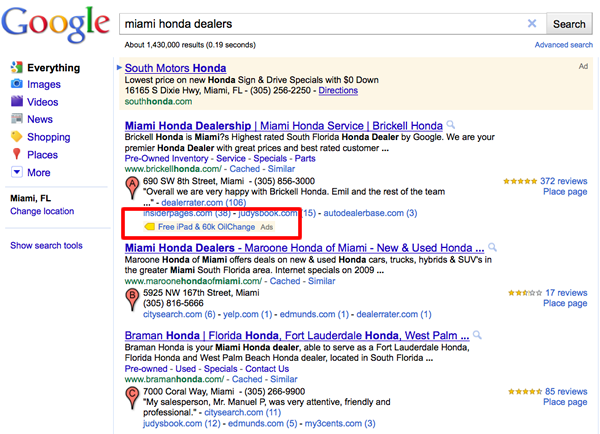Click the preview magnifier beside Brickell Honda title

pos(451,124)
